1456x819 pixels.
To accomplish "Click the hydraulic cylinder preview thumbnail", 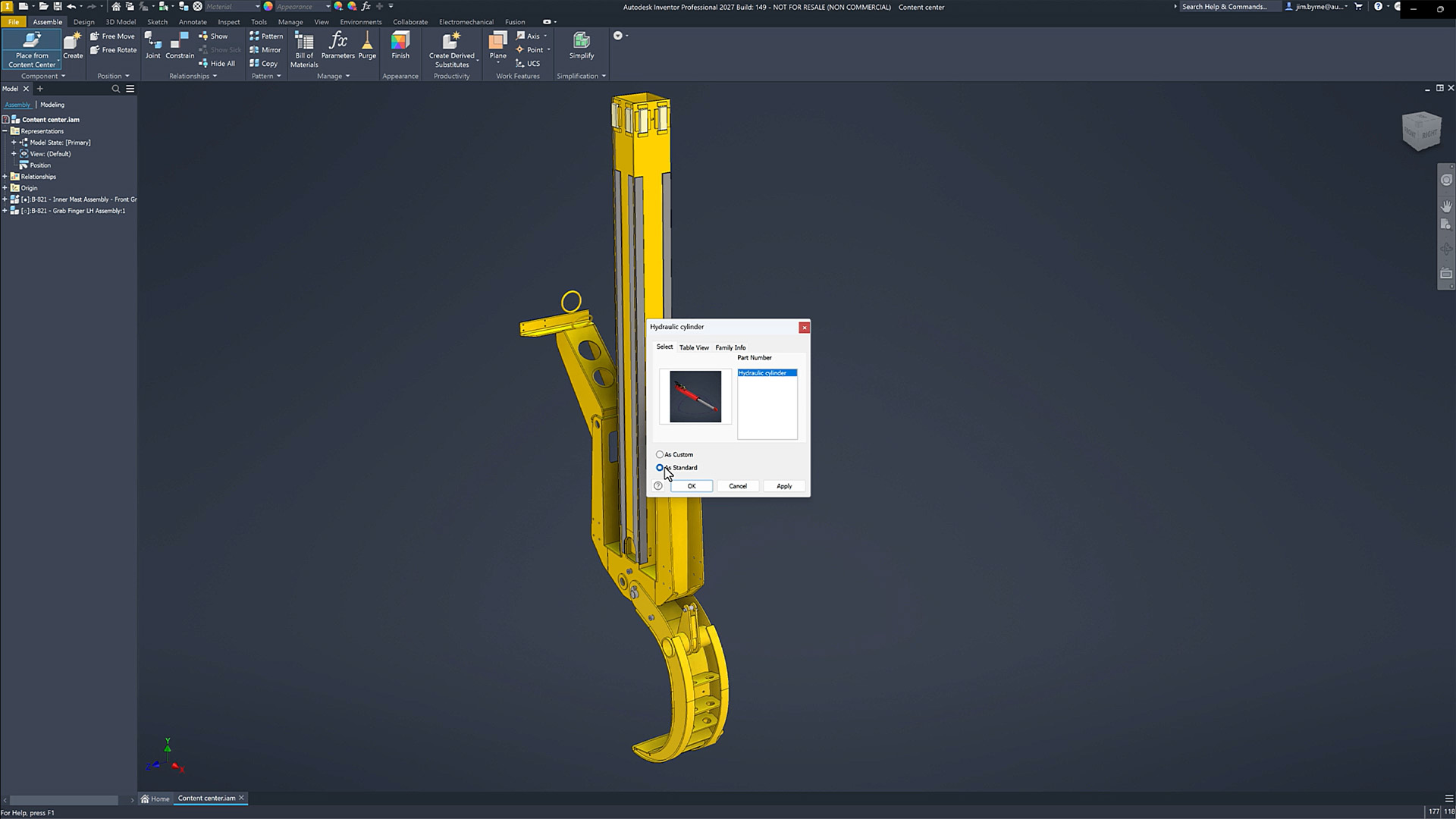I will tap(695, 397).
